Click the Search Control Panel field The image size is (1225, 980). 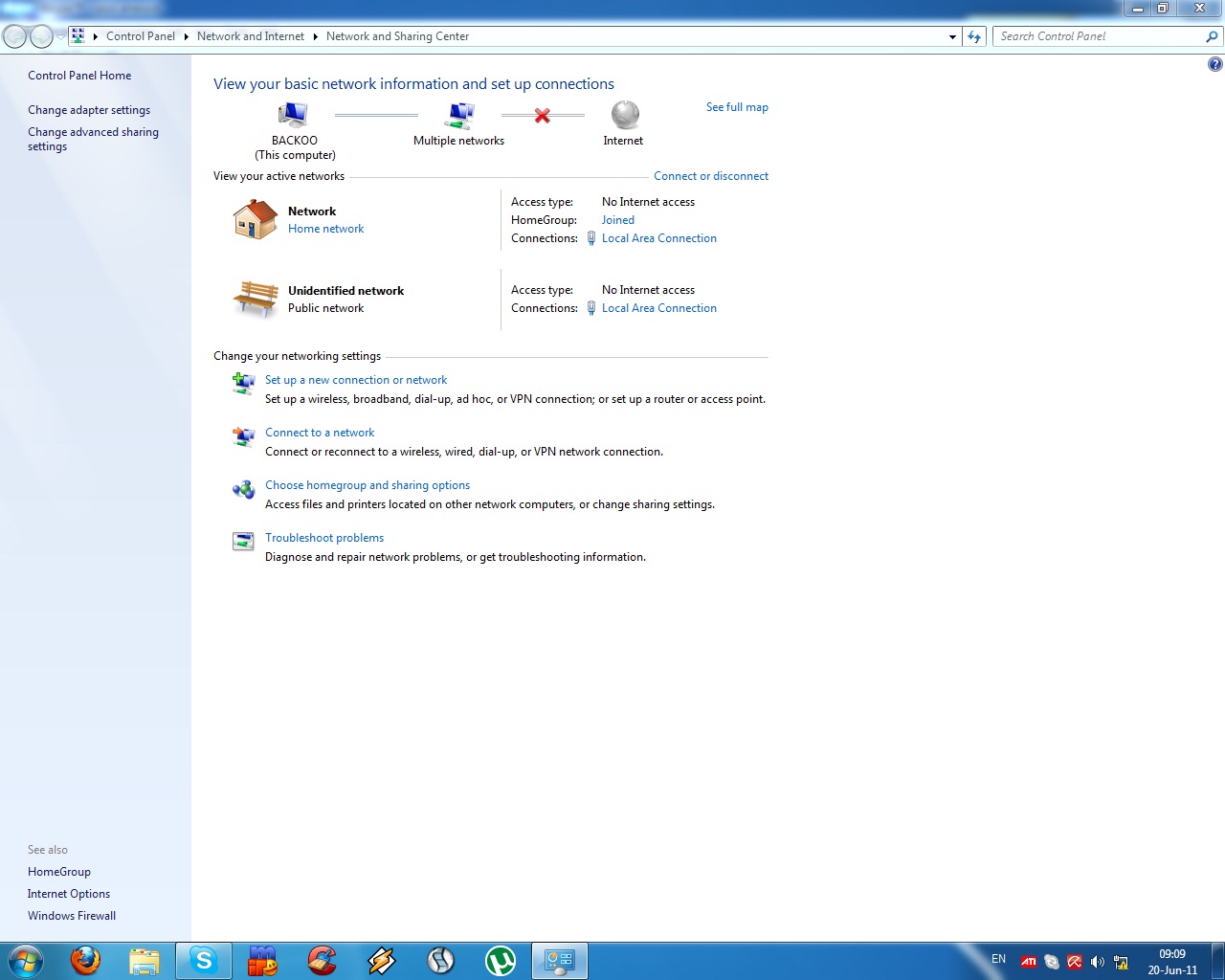1099,36
